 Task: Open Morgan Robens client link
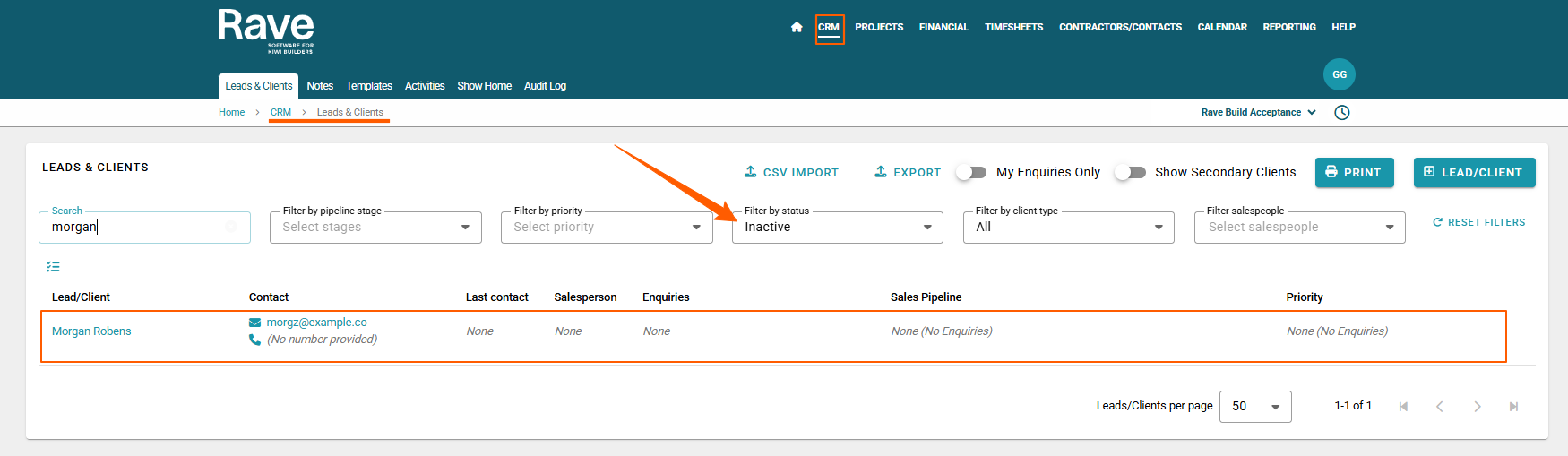[91, 331]
